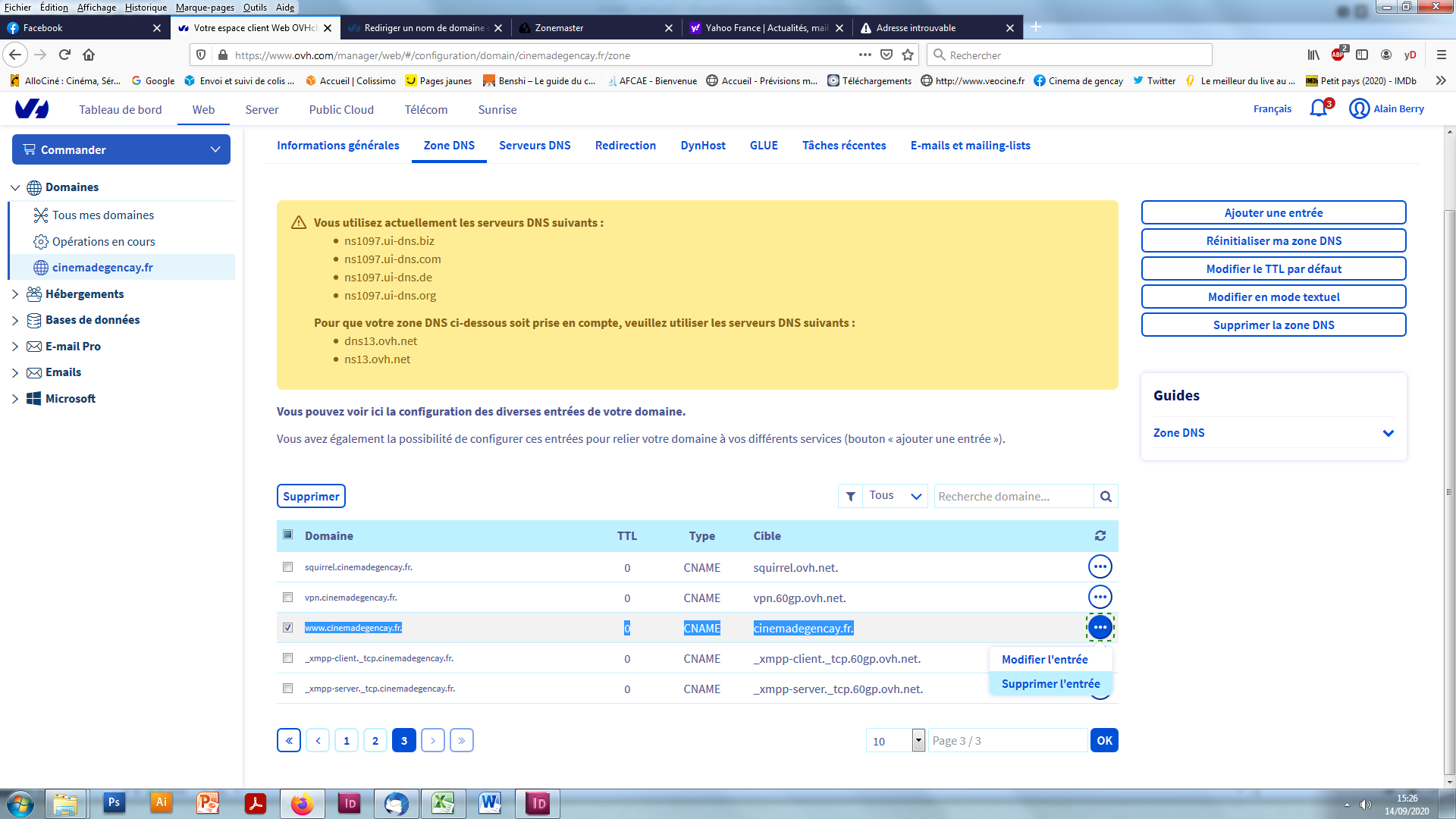The height and width of the screenshot is (819, 1456).
Task: Uncheck the www.cinemadegencay.fr row checkbox
Action: click(287, 628)
